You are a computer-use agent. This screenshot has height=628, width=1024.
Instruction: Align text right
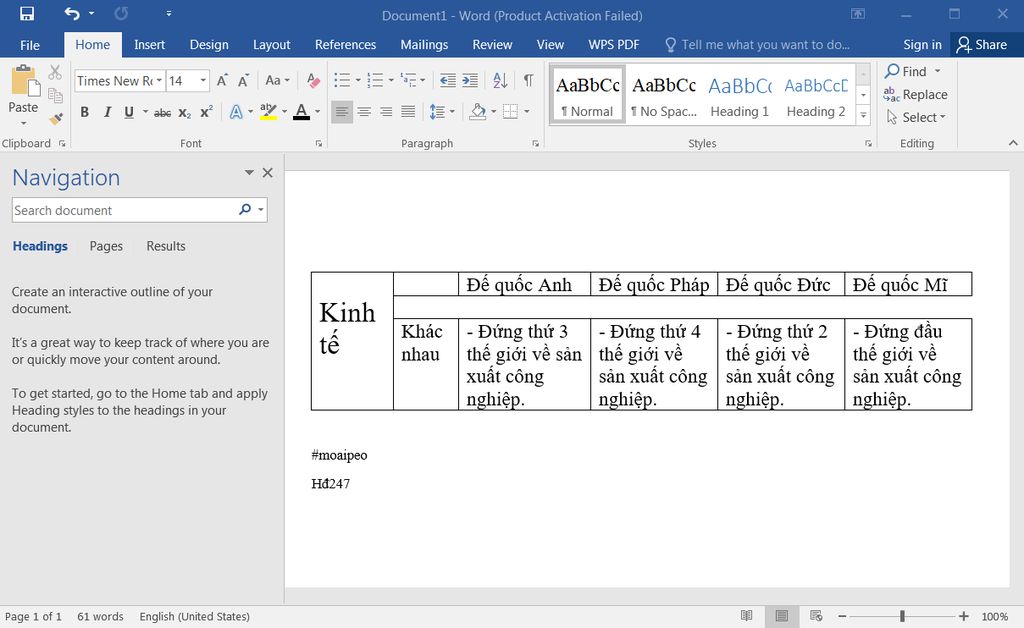386,112
